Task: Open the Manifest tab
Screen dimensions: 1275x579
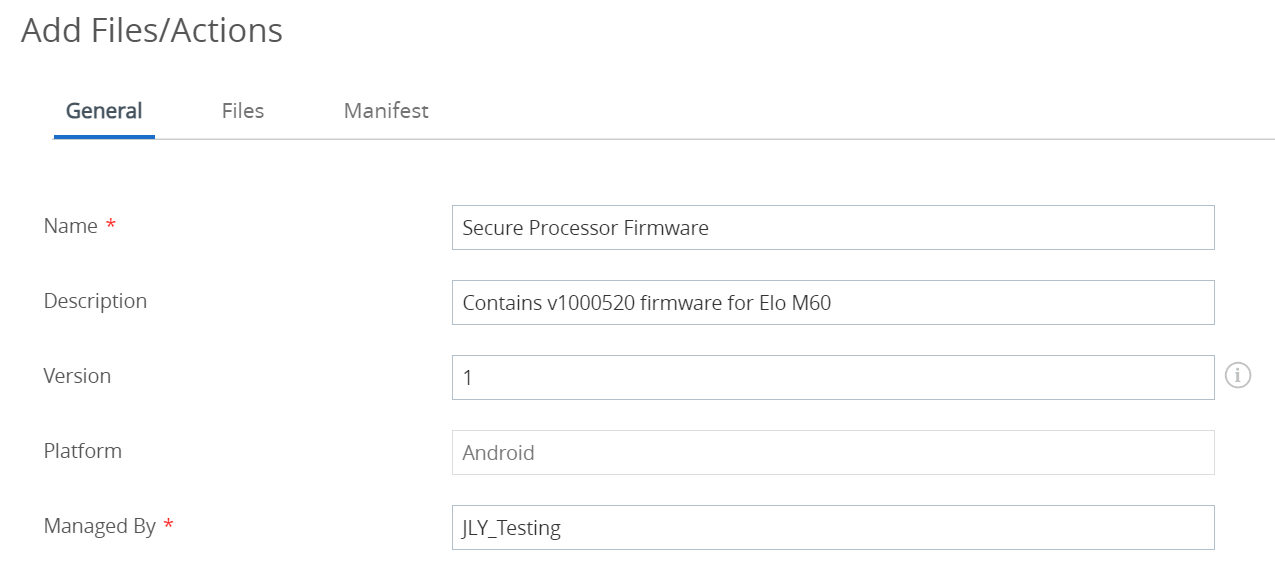Action: coord(386,110)
